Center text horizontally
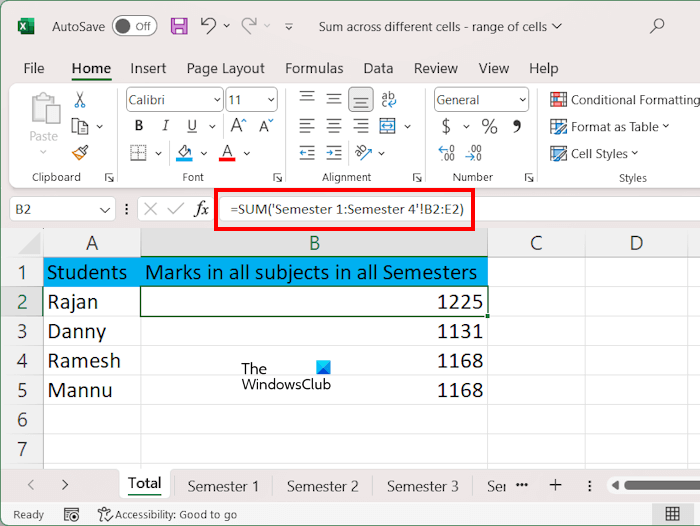Image resolution: width=700 pixels, height=526 pixels. 334,126
